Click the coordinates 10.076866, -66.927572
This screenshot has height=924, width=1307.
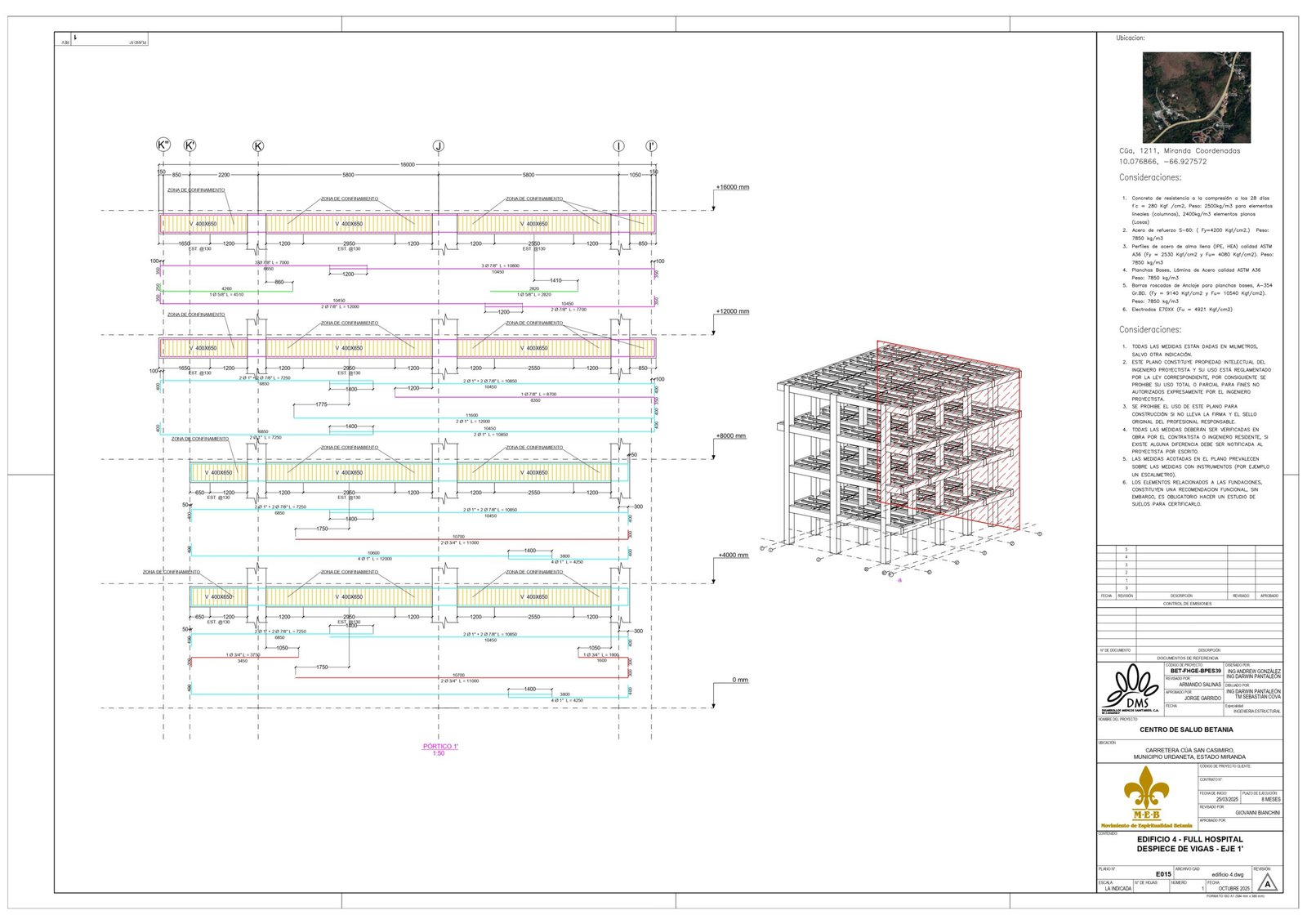[x=1162, y=162]
